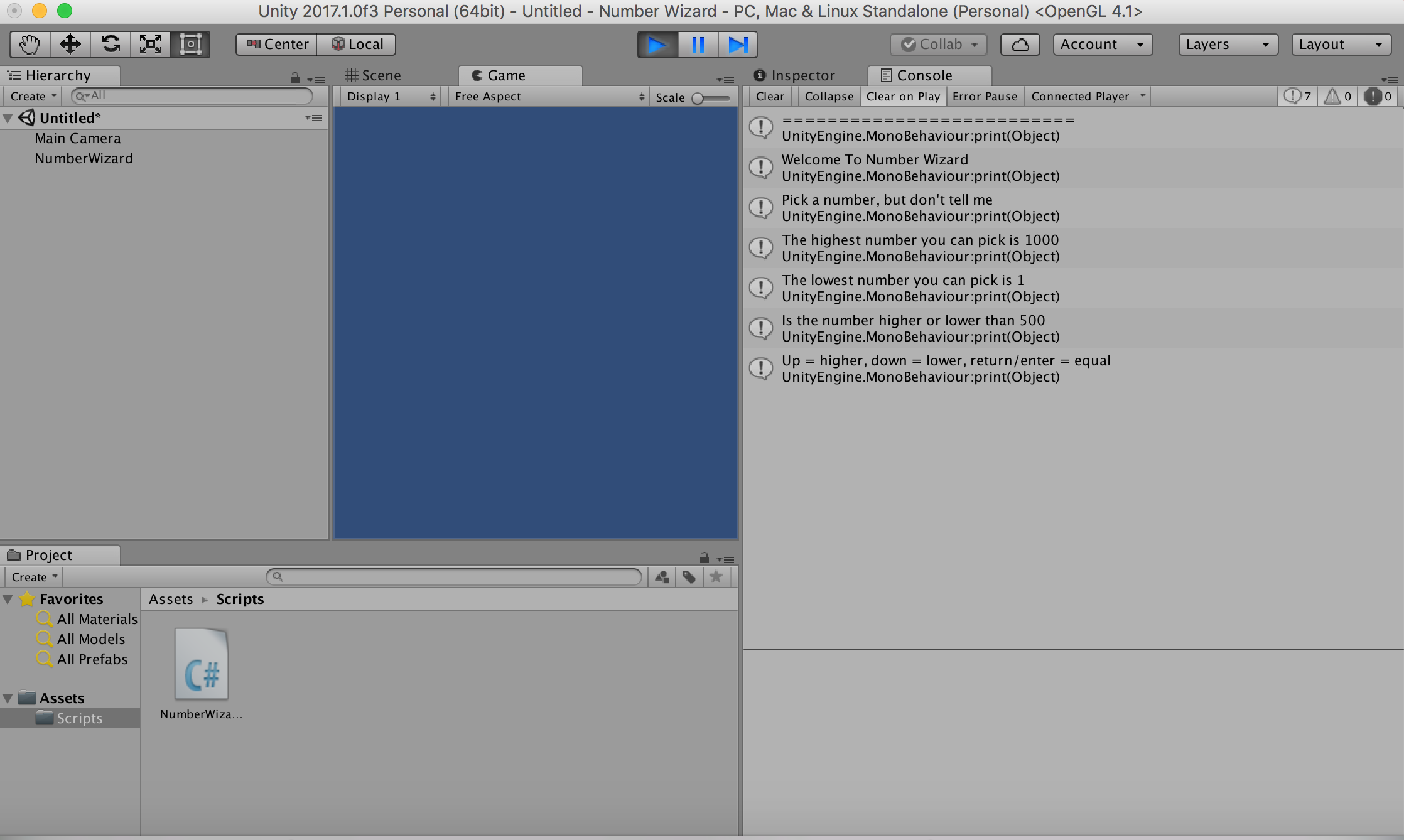Click the Favorites star filter icon
1404x840 pixels.
(716, 577)
